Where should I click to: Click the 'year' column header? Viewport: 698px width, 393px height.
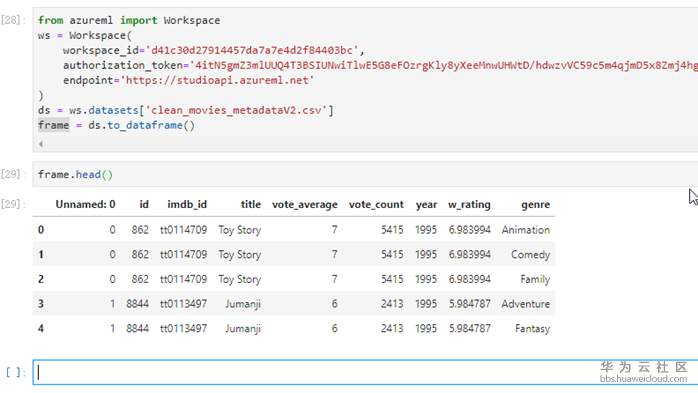click(x=426, y=205)
